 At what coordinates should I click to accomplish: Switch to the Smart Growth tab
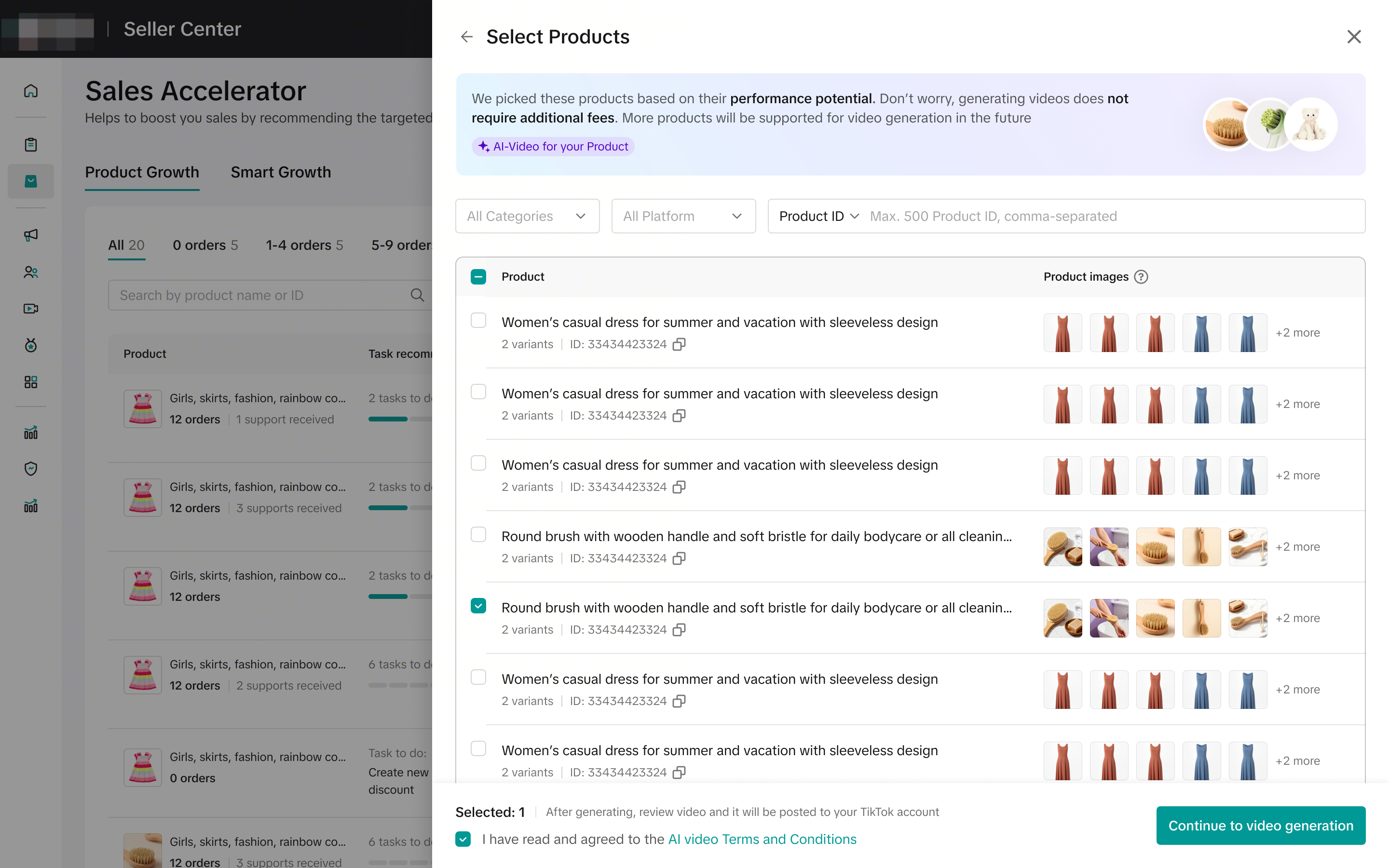(281, 172)
